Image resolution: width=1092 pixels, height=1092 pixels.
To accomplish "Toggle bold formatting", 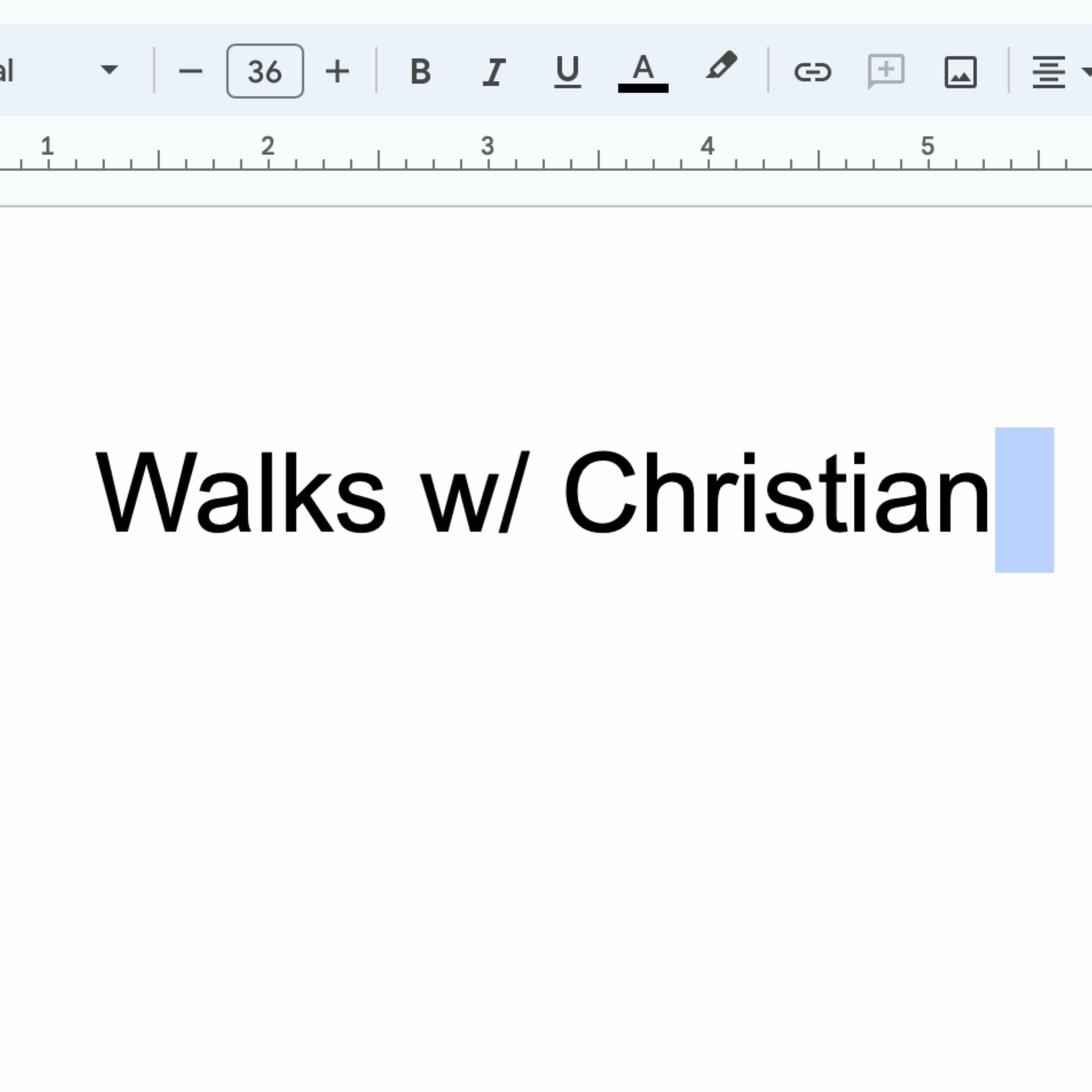I will coord(420,72).
